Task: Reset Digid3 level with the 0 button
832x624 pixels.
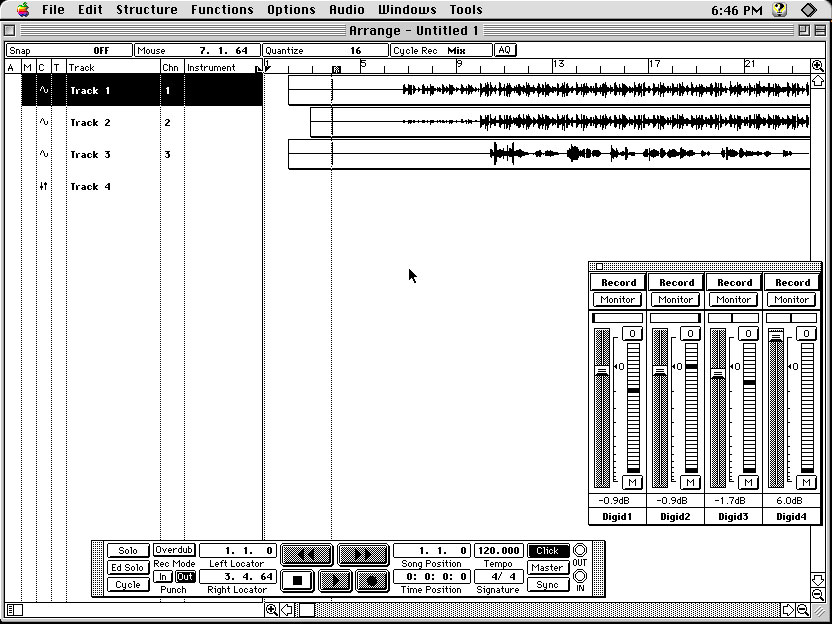Action: click(x=748, y=333)
